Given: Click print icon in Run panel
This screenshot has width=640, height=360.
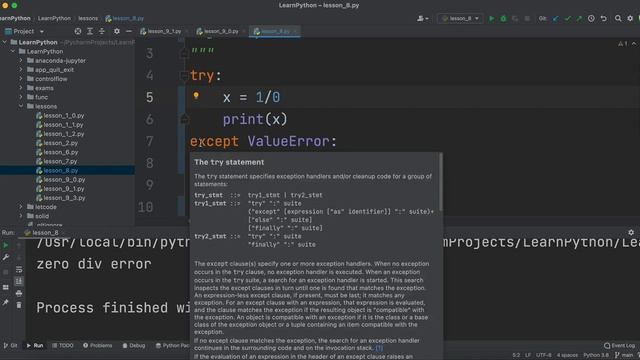Looking at the screenshot, I should 19,293.
